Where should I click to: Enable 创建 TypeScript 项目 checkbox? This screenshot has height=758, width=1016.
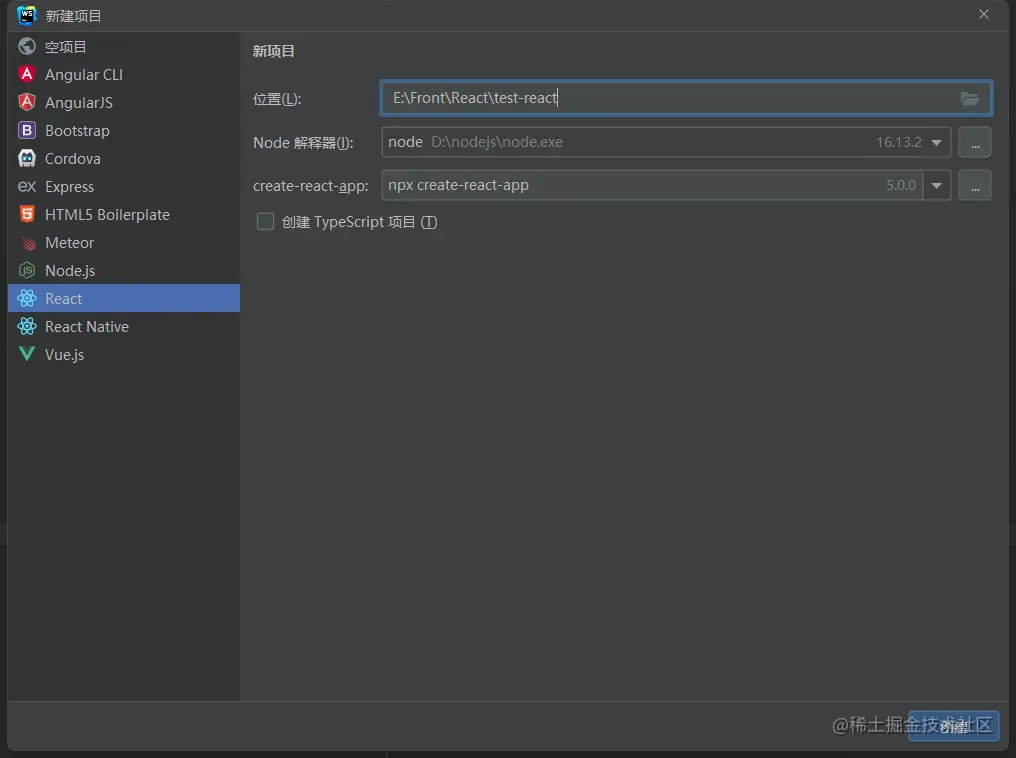coord(265,222)
